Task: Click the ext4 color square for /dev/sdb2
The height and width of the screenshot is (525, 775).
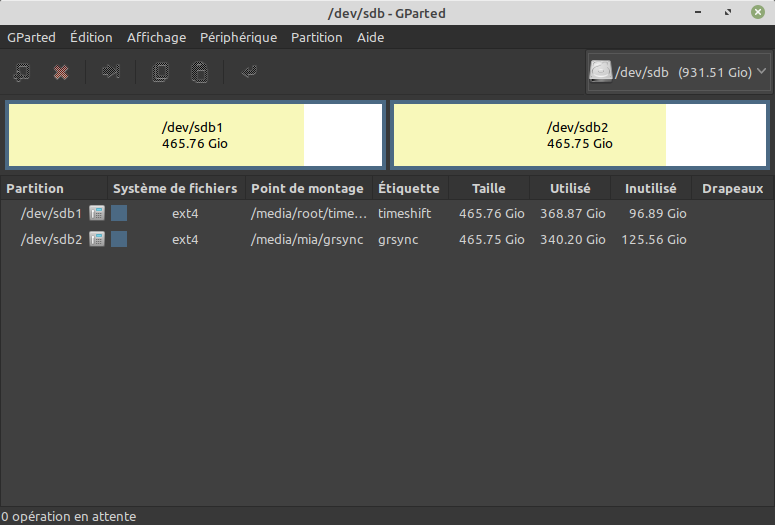Action: coord(119,239)
